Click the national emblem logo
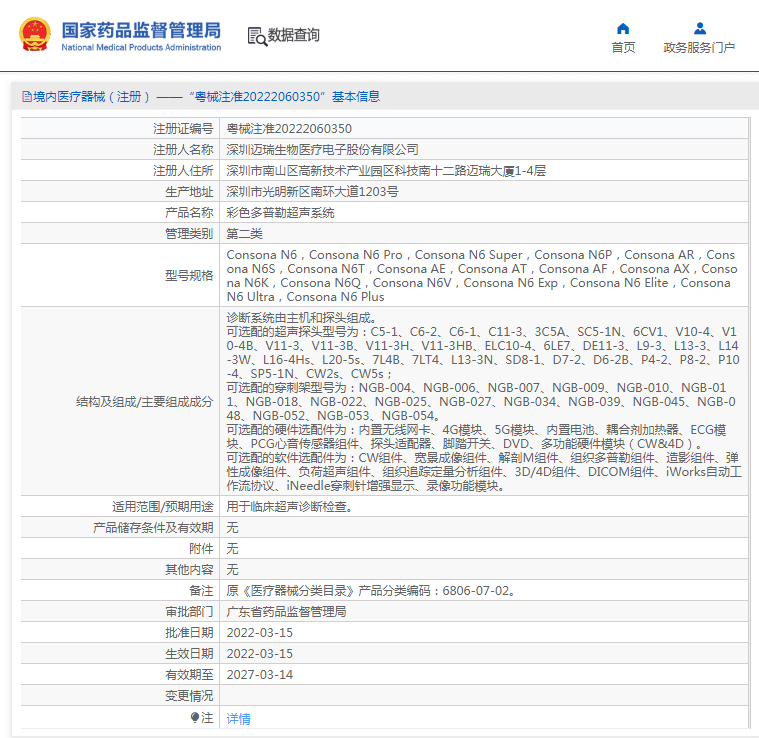Viewport: 759px width, 738px height. (35, 34)
